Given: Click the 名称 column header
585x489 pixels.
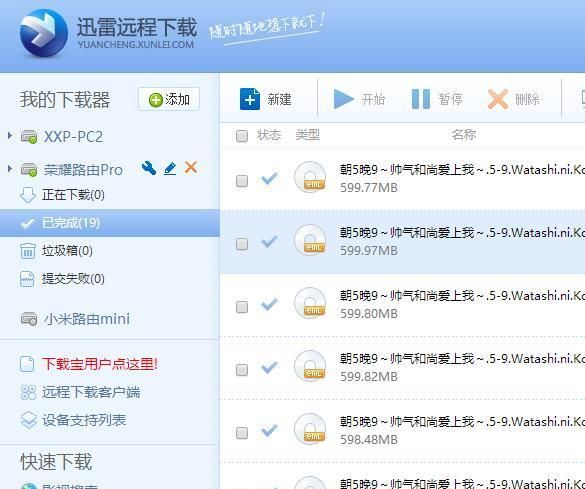Looking at the screenshot, I should [464, 135].
